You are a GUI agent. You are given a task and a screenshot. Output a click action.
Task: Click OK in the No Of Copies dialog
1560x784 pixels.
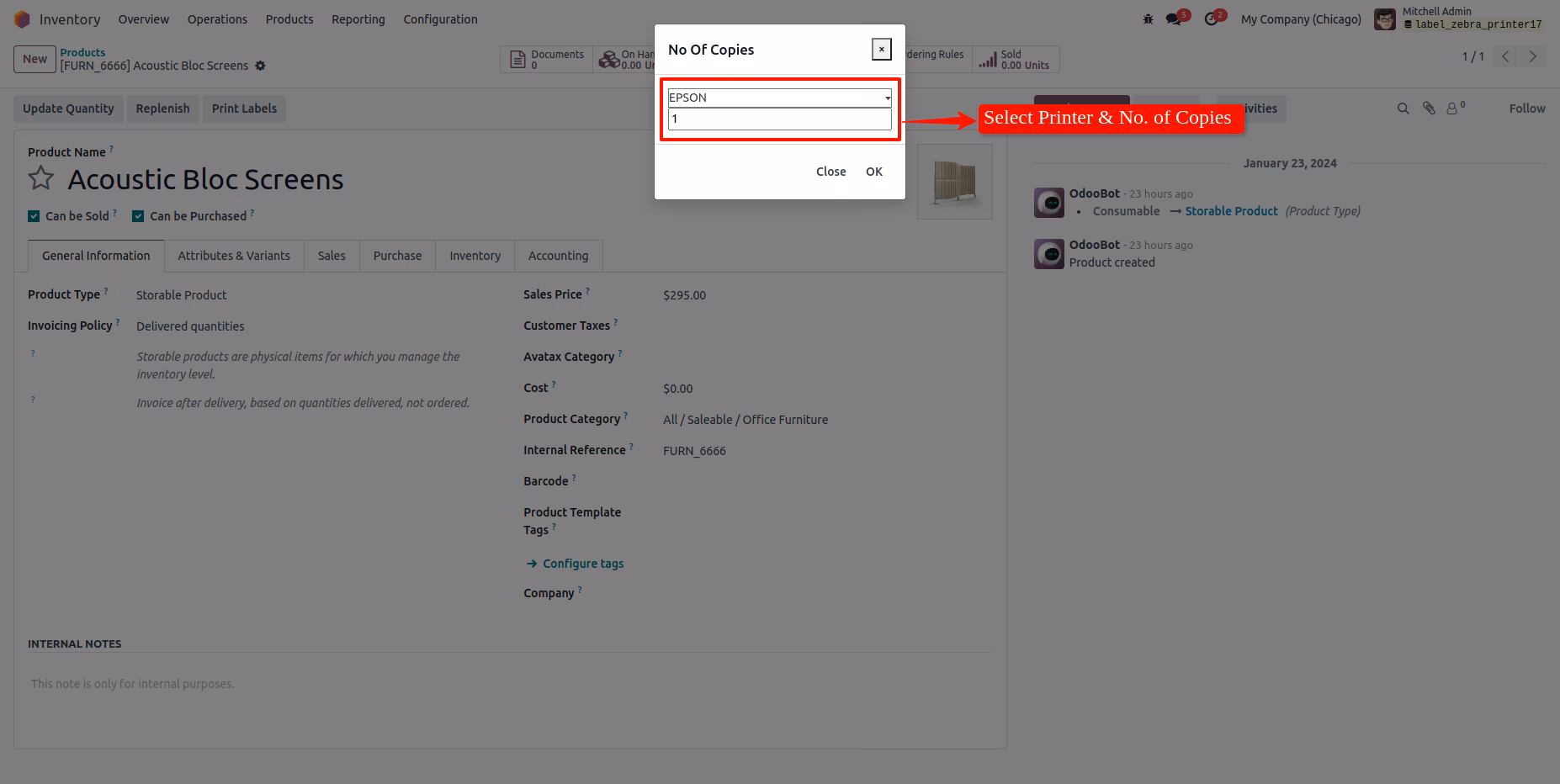pos(874,172)
